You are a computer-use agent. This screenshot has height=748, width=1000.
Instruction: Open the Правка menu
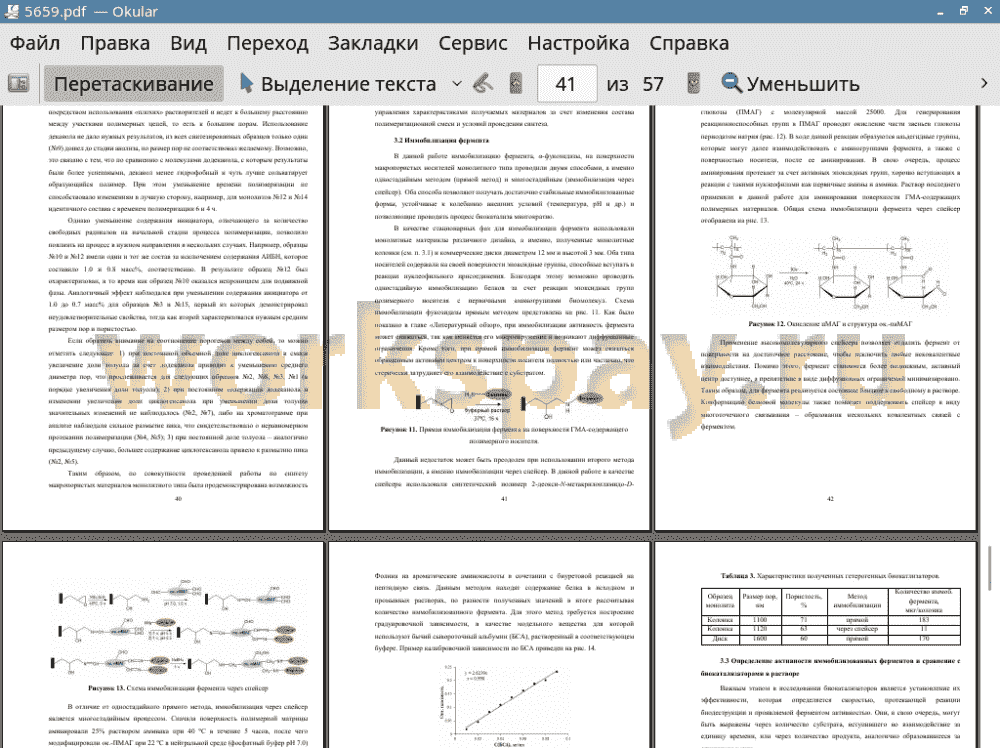pos(115,43)
